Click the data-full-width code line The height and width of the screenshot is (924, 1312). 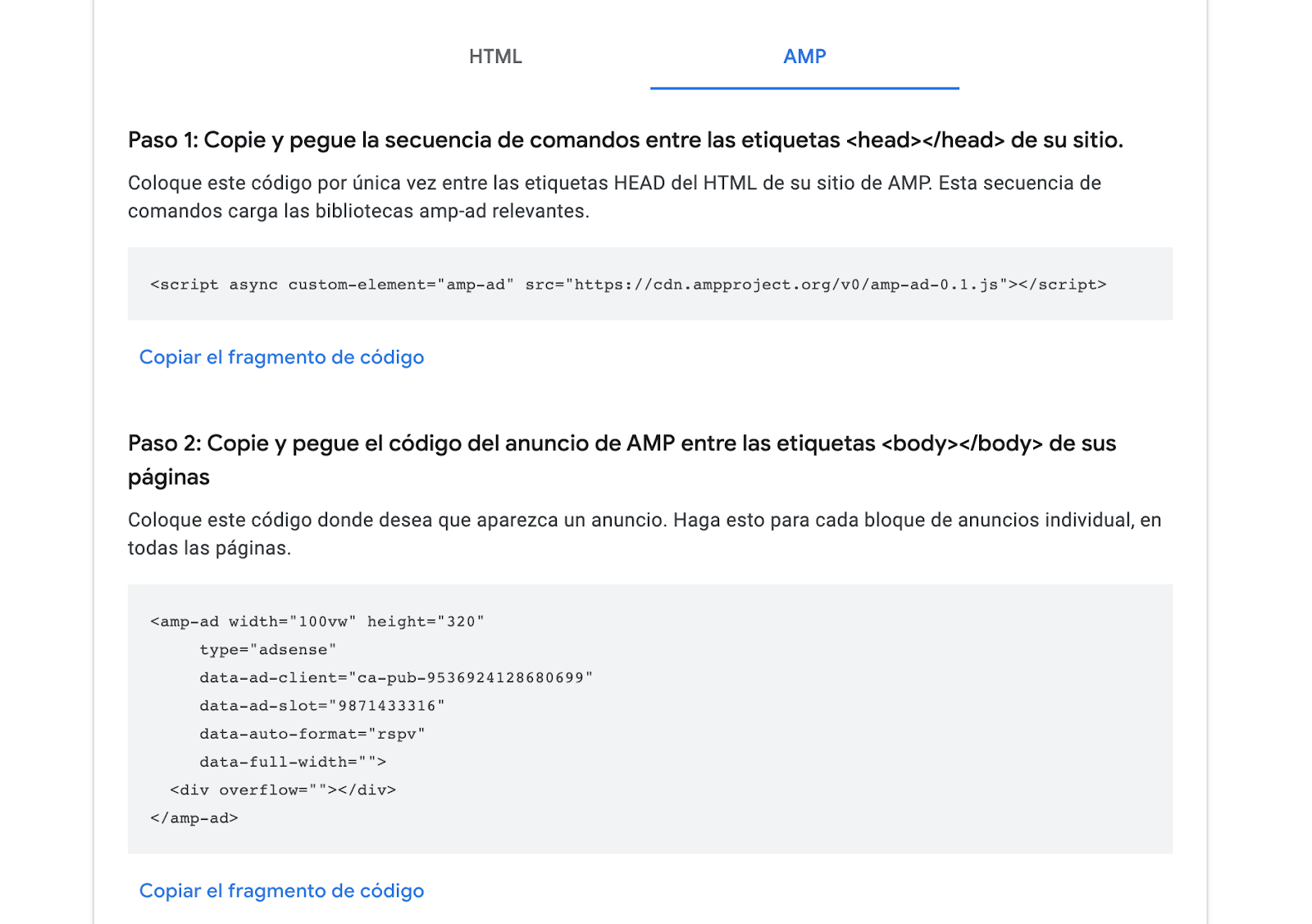tap(292, 762)
